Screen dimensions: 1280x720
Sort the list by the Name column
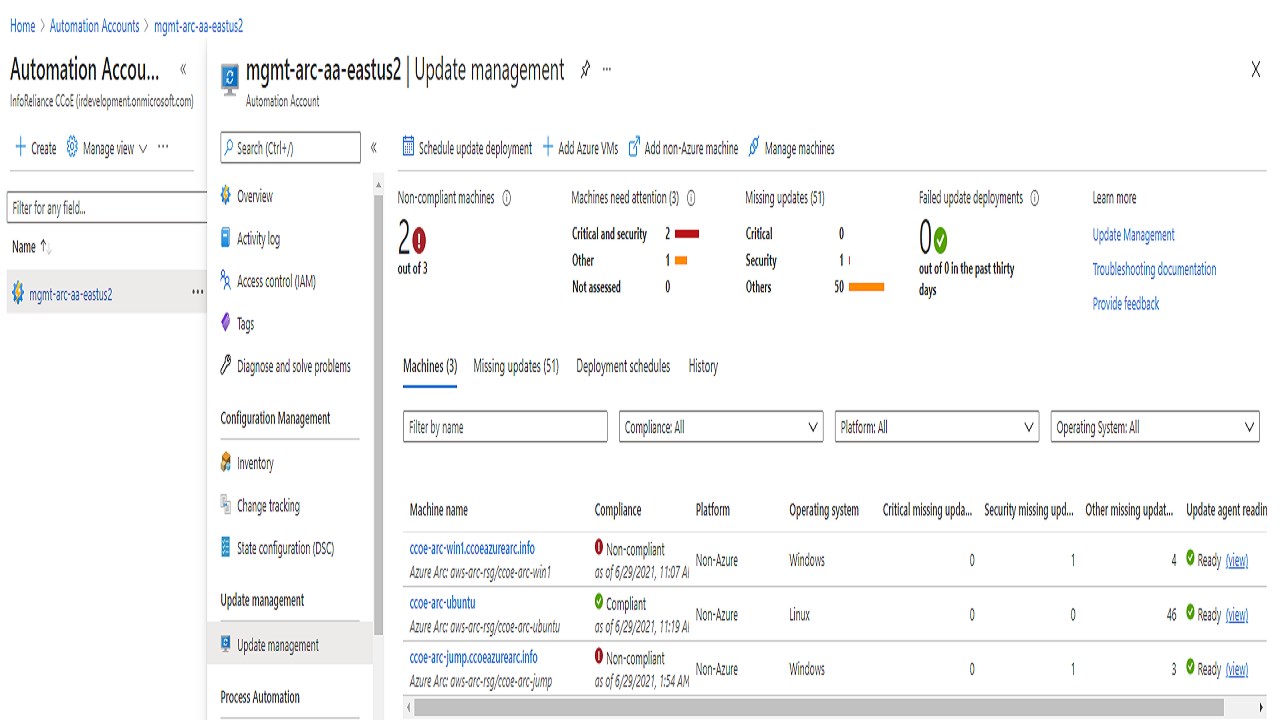click(x=31, y=247)
